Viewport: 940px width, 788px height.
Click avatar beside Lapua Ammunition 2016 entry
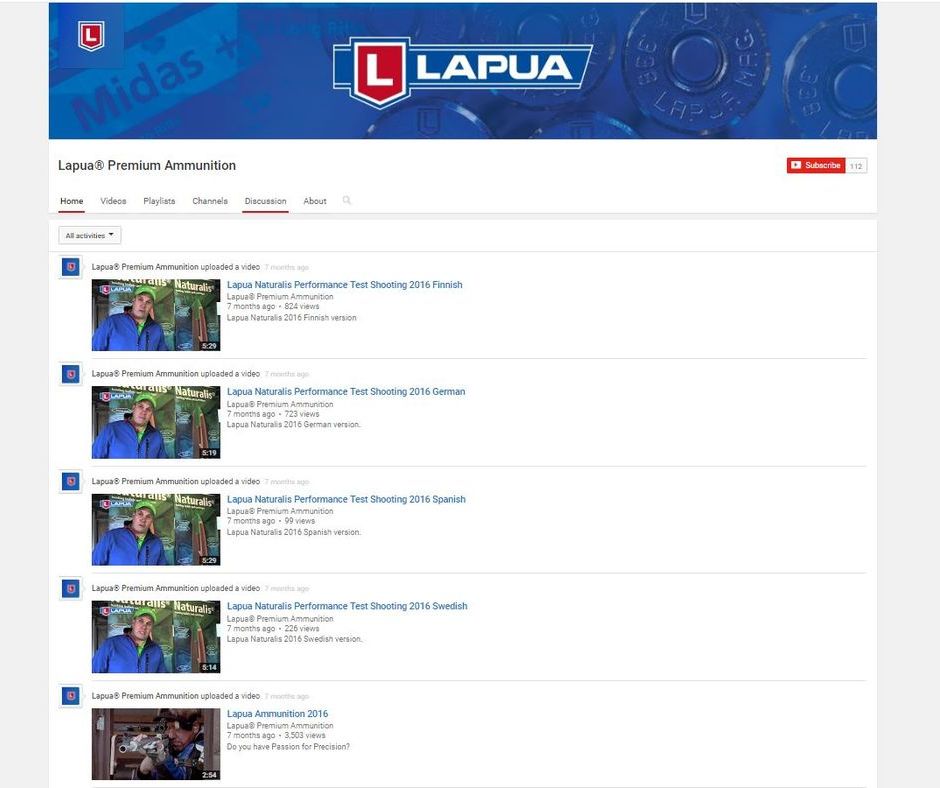click(71, 696)
